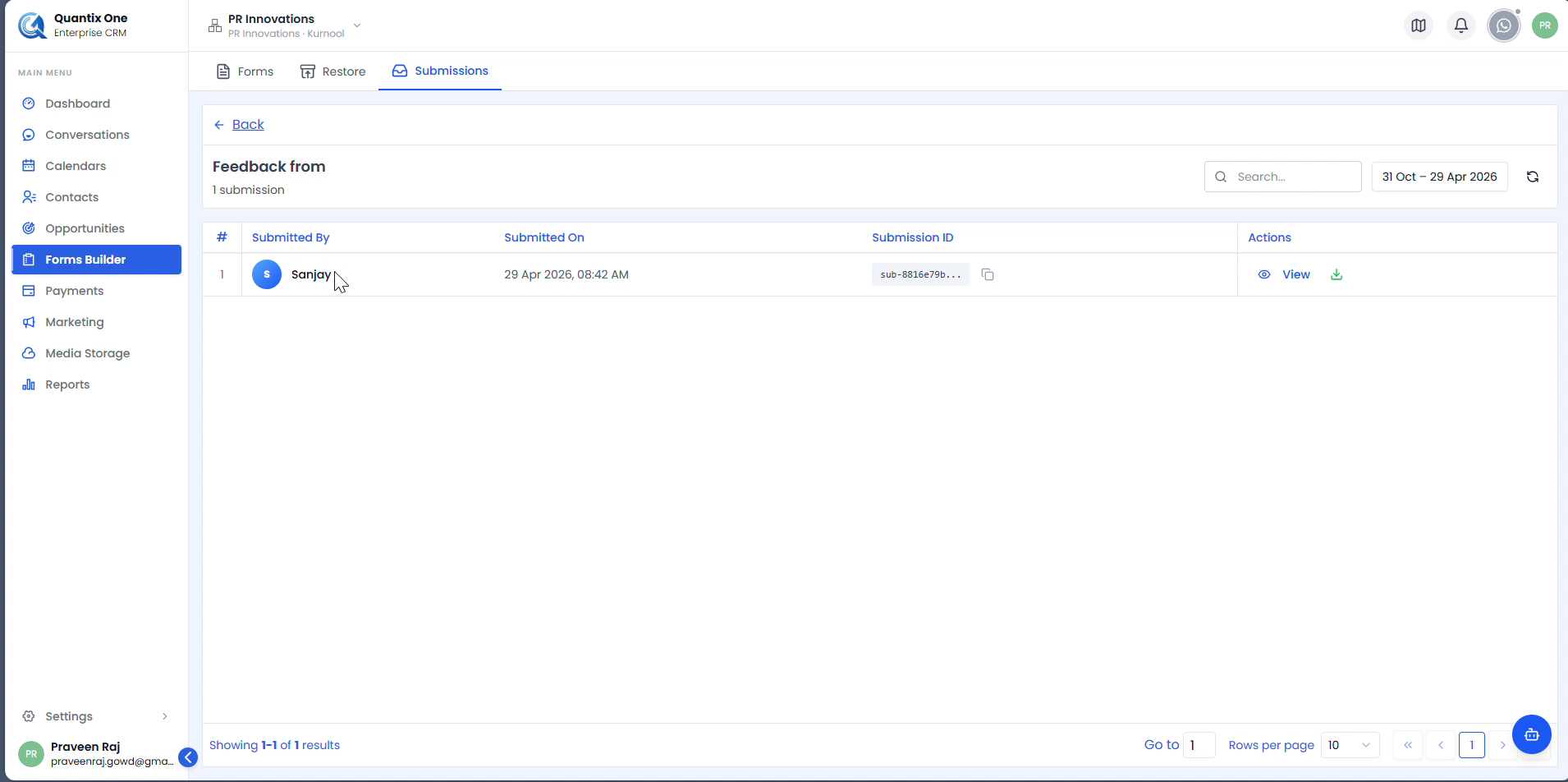Click the name Sanjay
The image size is (1568, 782).
[311, 274]
